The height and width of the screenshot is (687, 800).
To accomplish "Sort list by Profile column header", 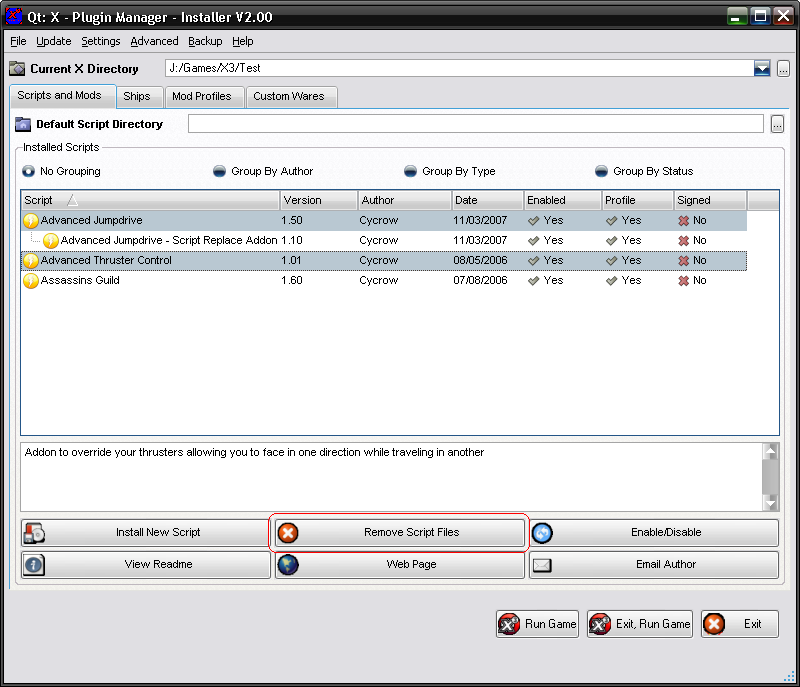I will coord(638,200).
